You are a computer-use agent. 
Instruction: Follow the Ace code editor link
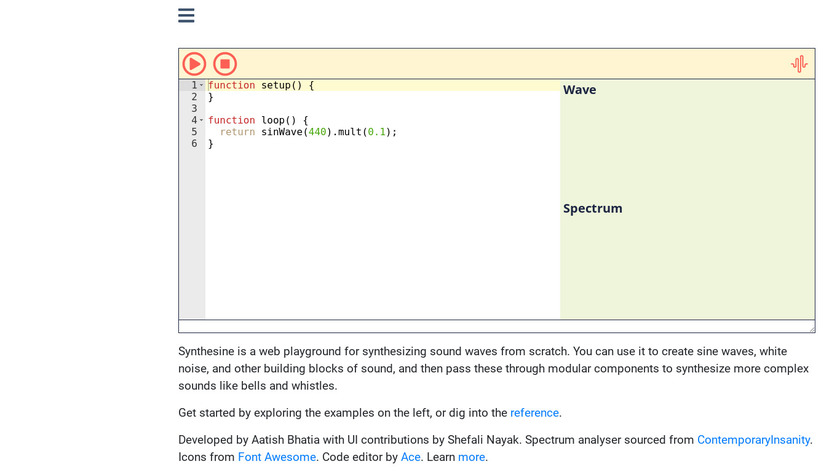(x=411, y=457)
